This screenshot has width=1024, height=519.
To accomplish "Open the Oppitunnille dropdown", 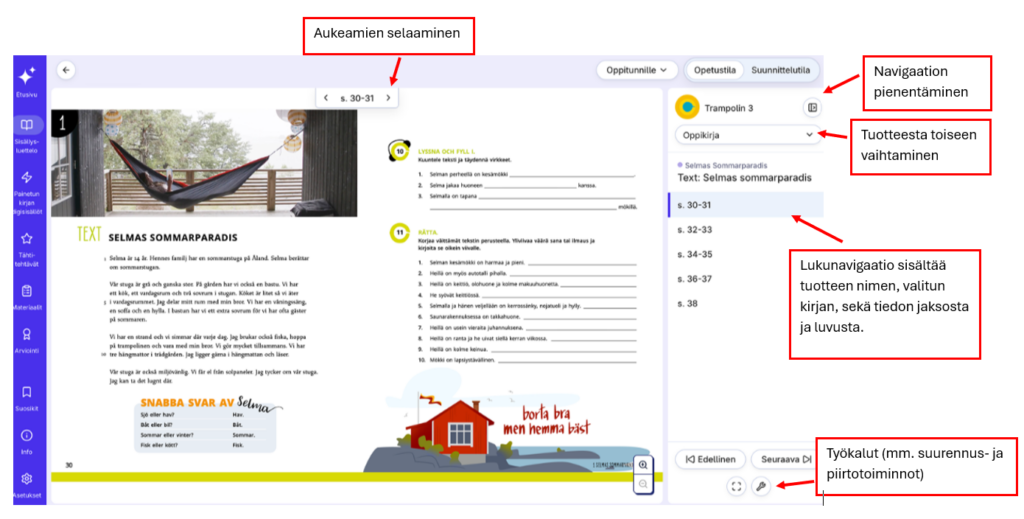I will (x=637, y=70).
